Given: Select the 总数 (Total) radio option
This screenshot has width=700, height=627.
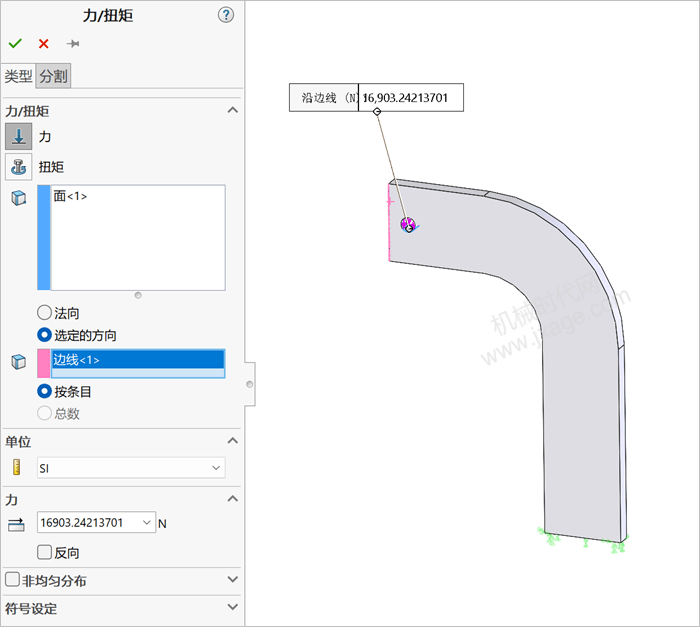Looking at the screenshot, I should coord(44,413).
